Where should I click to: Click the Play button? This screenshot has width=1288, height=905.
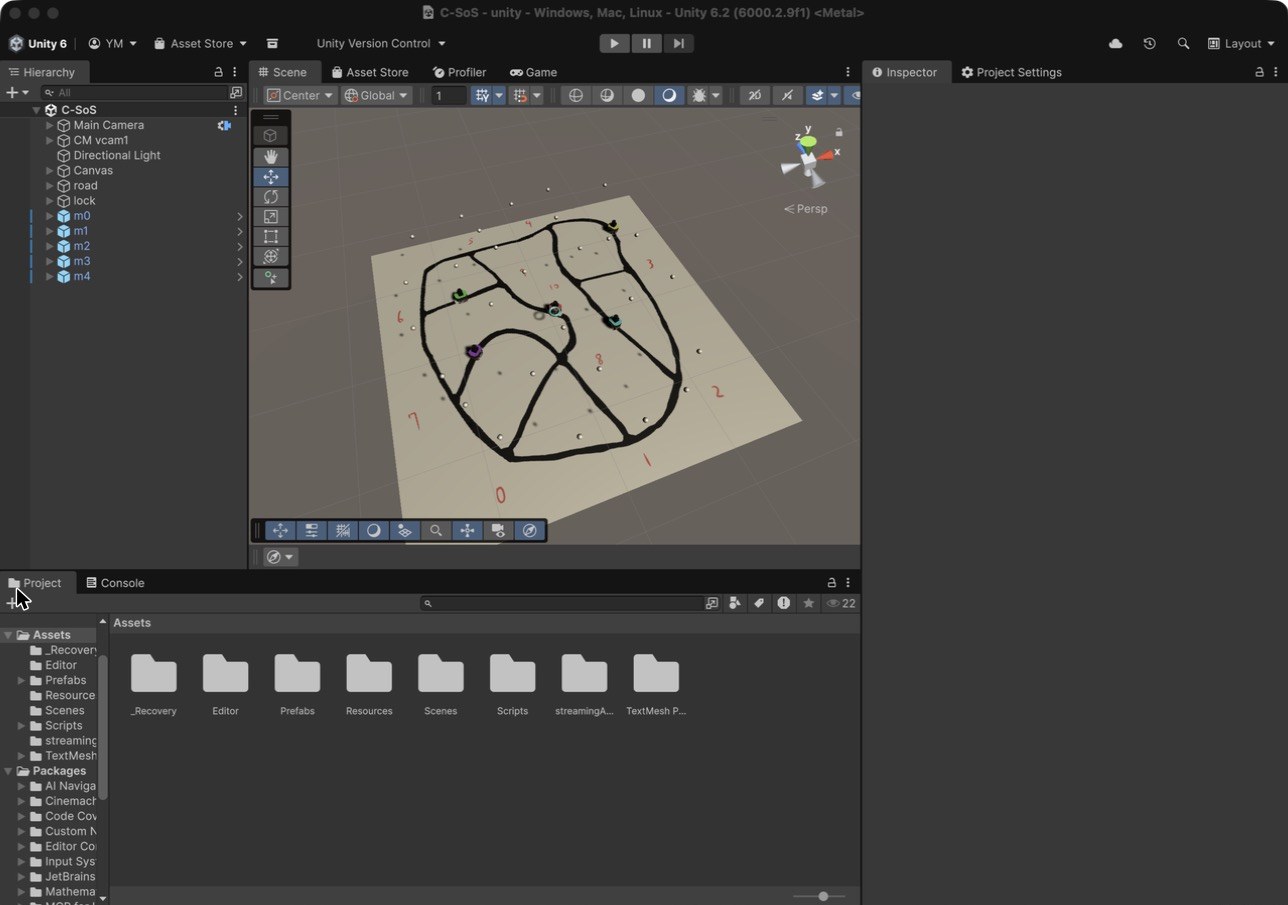(614, 43)
